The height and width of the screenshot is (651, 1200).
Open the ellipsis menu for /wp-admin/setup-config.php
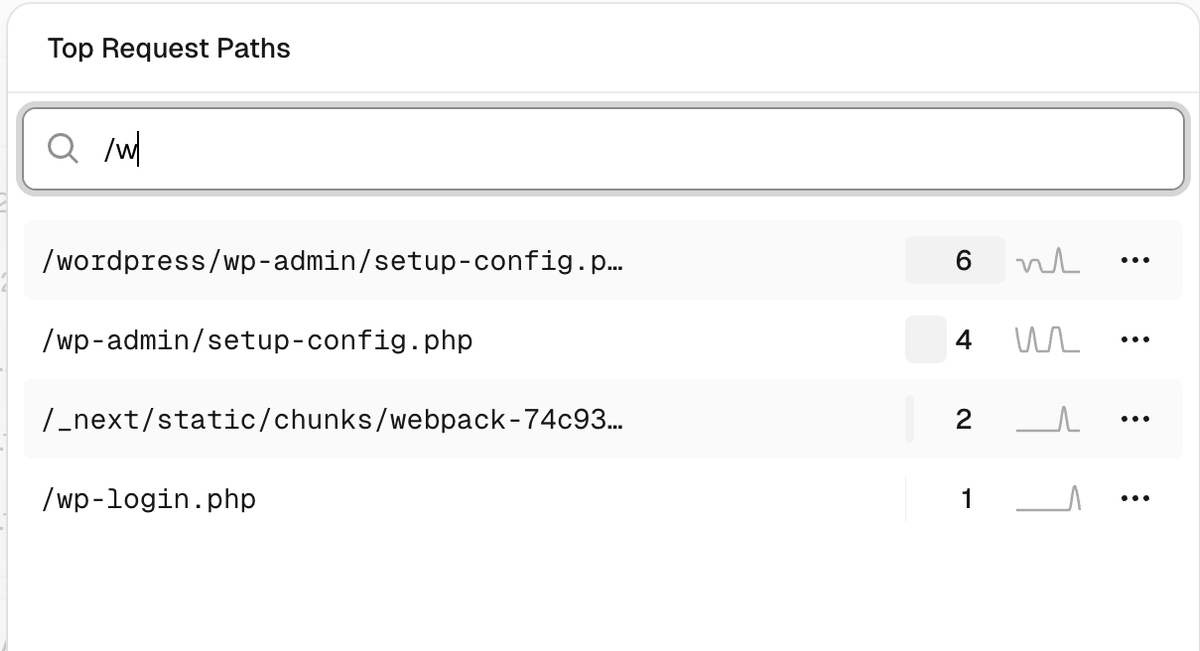[1135, 340]
